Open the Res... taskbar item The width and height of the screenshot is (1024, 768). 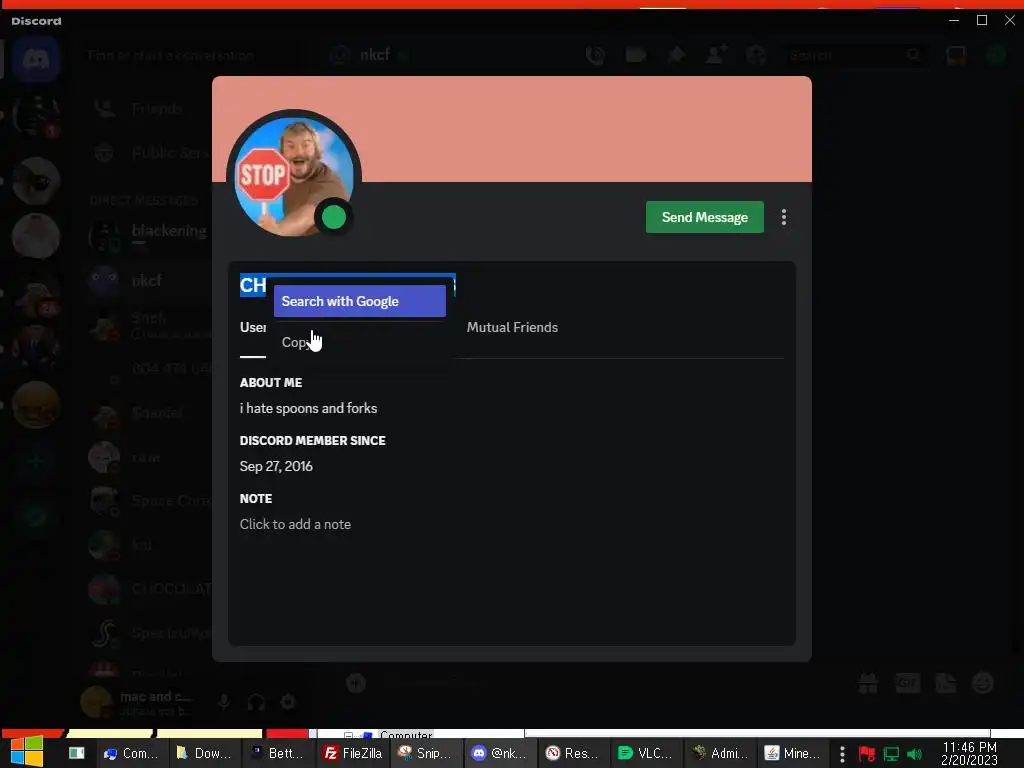pos(573,753)
